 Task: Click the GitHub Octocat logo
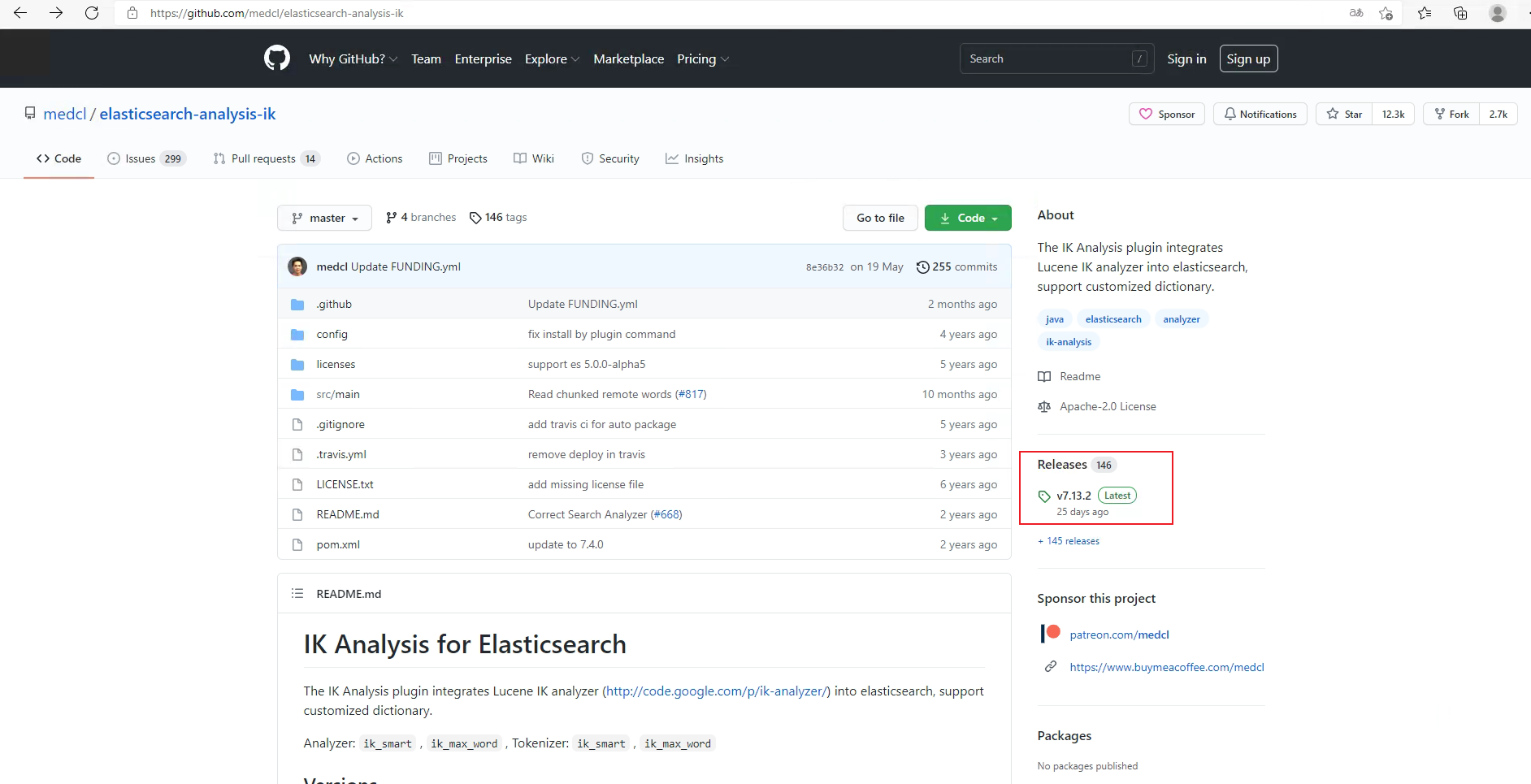click(277, 58)
